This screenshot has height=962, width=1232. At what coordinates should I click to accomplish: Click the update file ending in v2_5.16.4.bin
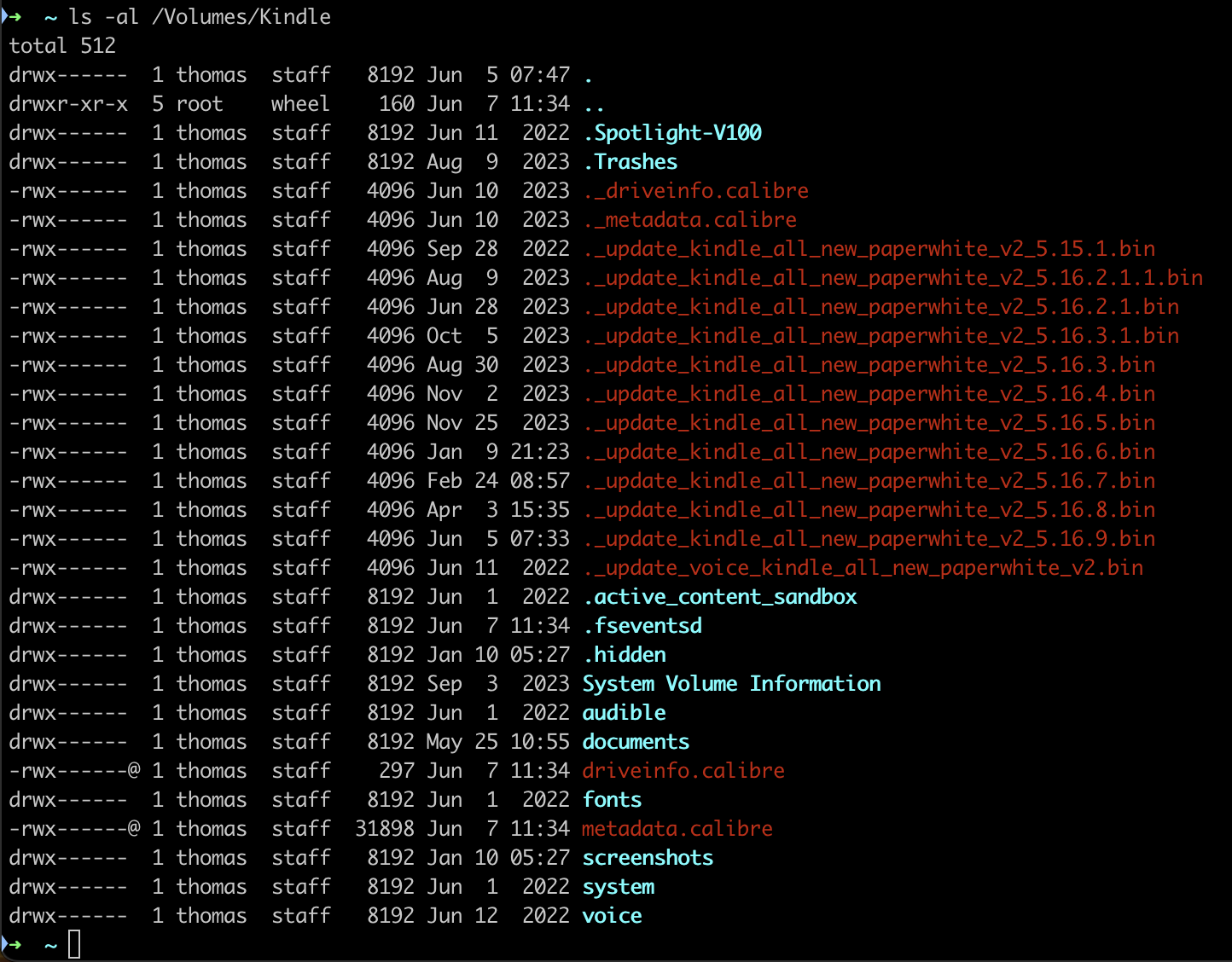pos(869,394)
